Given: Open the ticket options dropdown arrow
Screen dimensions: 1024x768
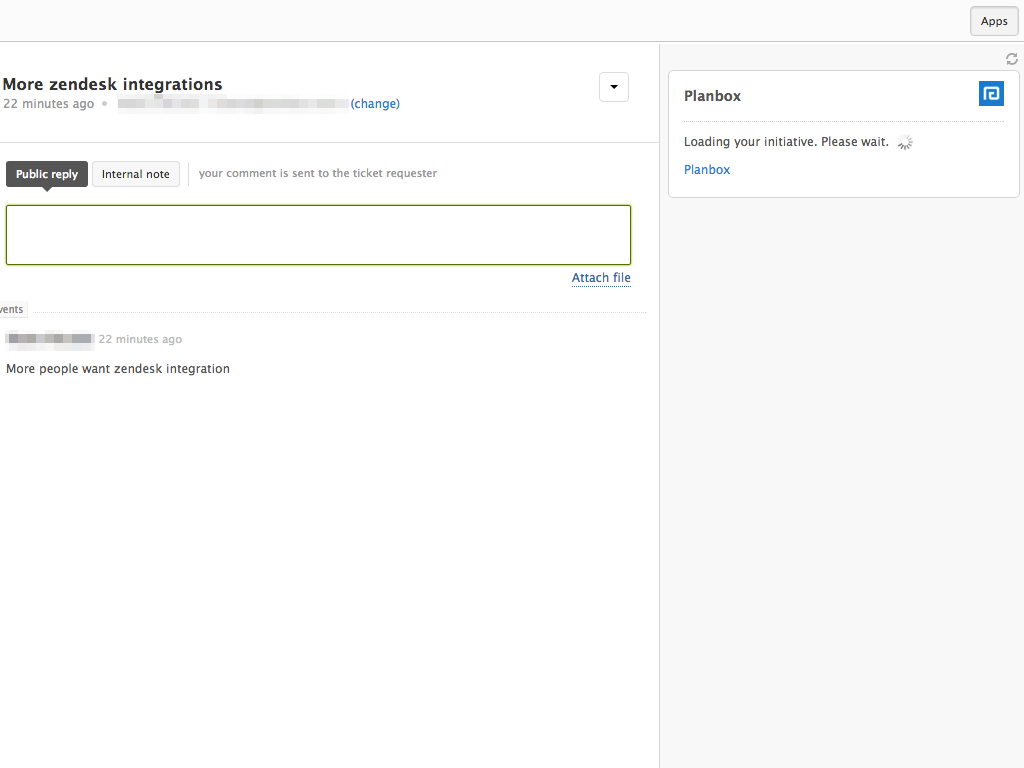Looking at the screenshot, I should tap(614, 87).
